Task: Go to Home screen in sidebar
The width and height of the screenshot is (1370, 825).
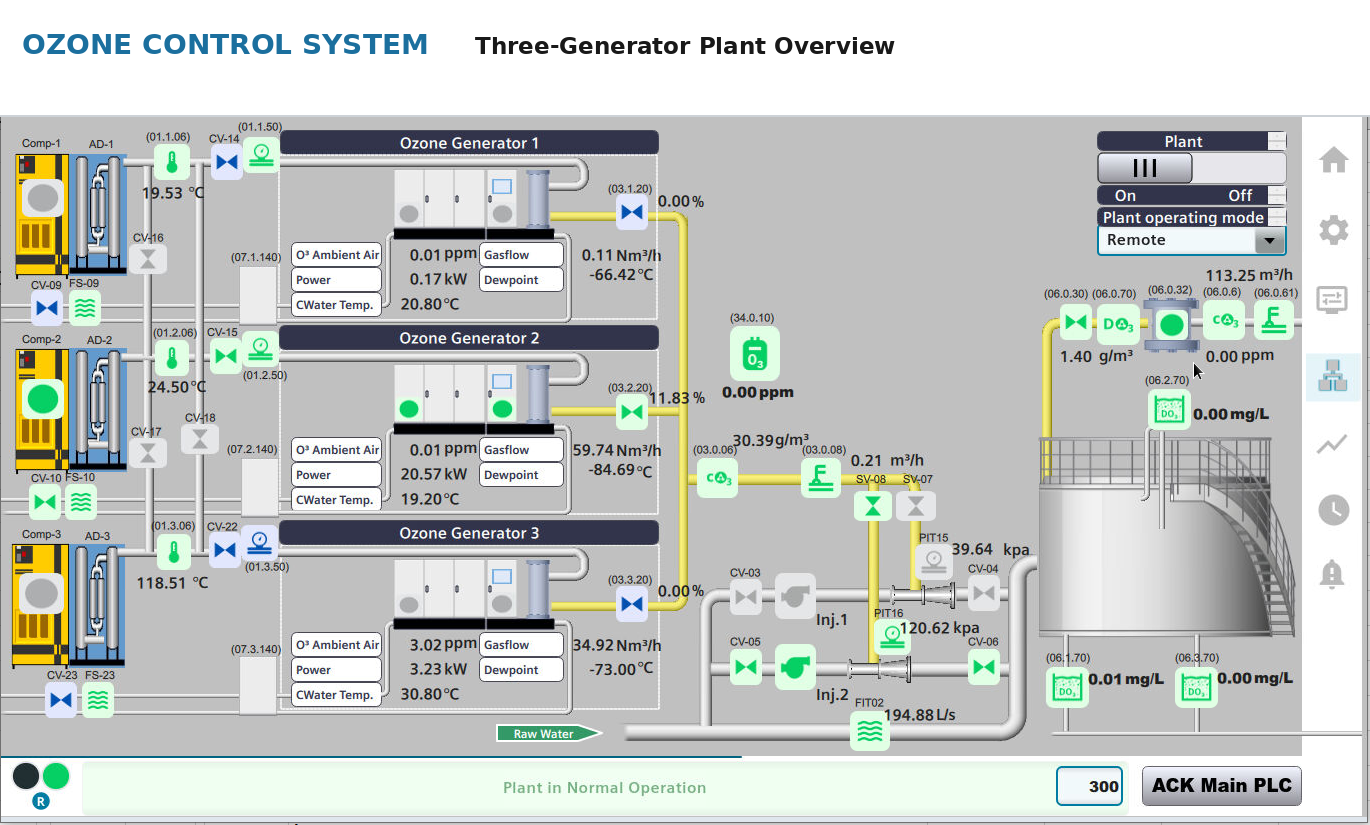Action: pos(1333,160)
